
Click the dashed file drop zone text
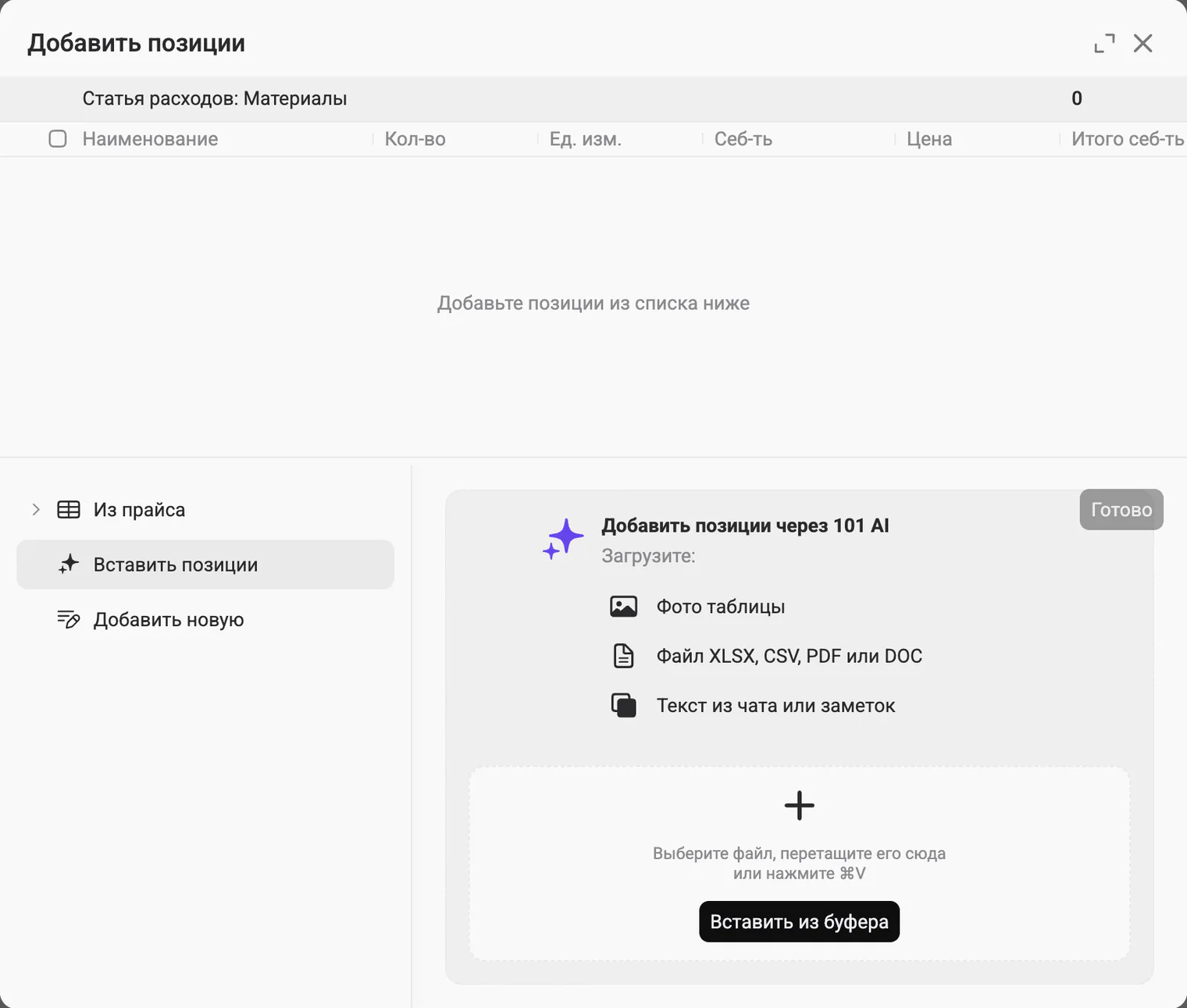point(799,864)
